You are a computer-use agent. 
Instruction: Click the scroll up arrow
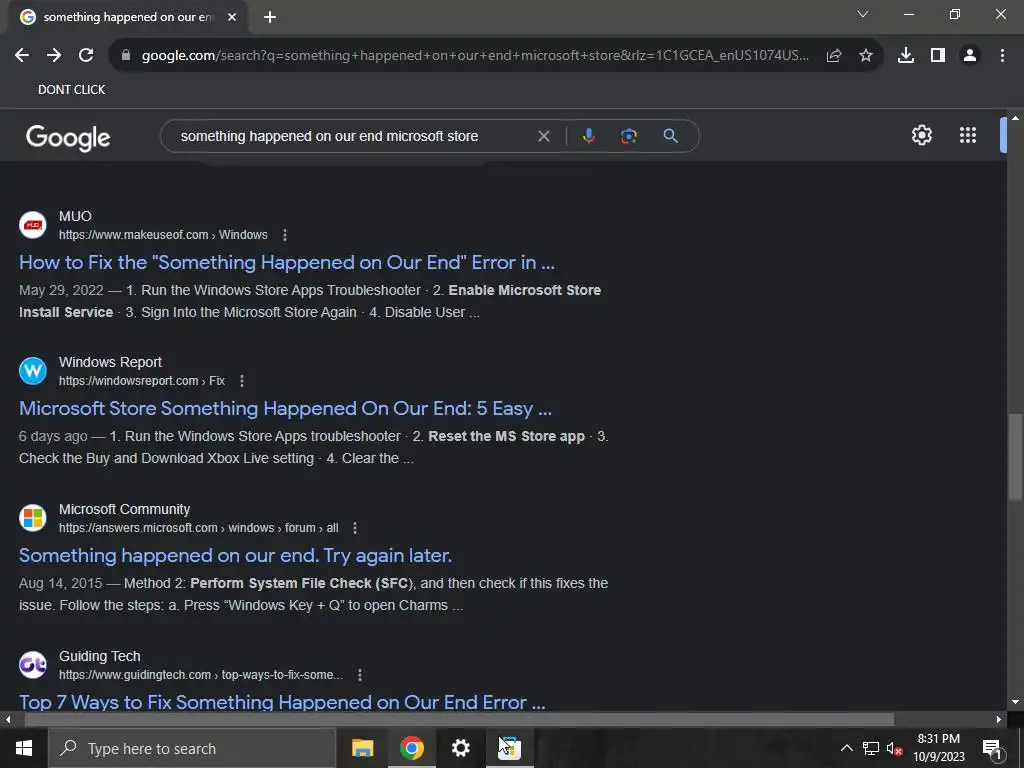(1015, 118)
